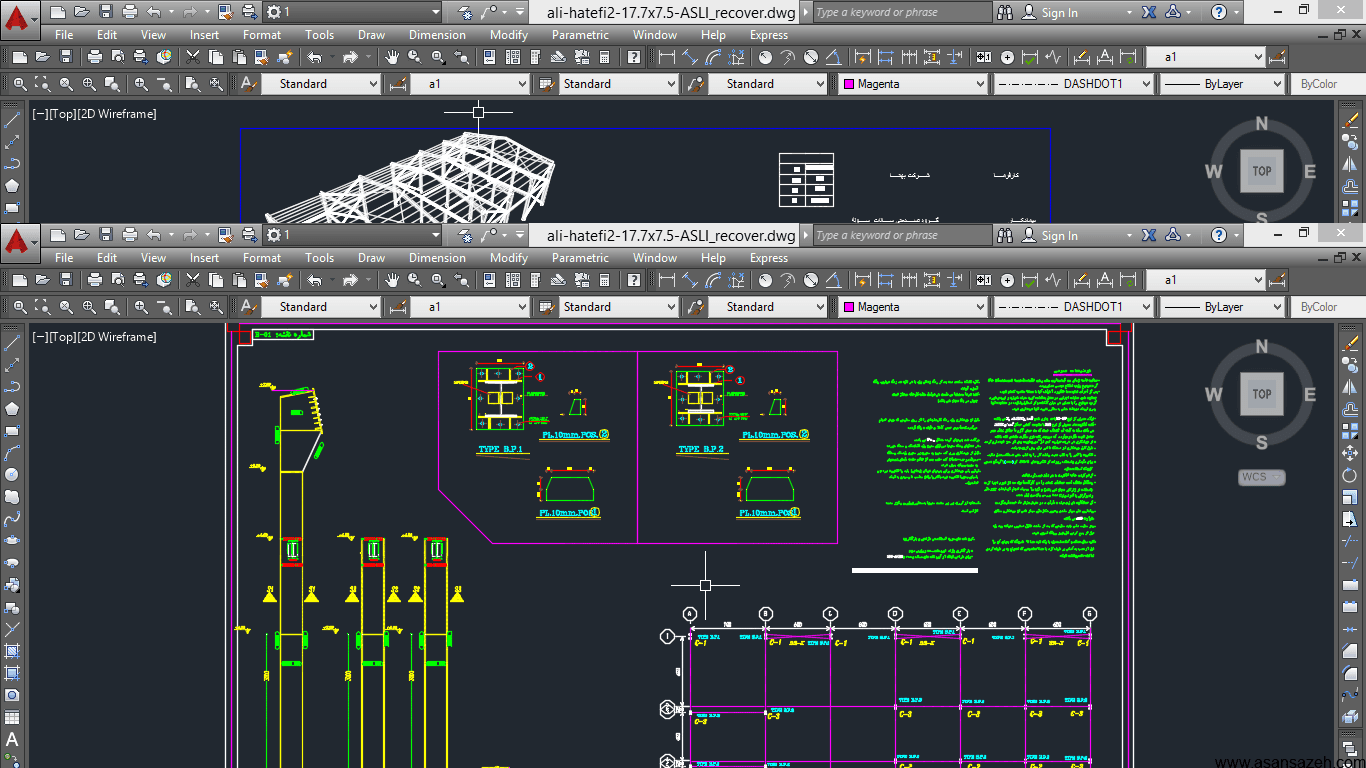
Task: Pick the Rectangle draw tool, lower window
Action: click(12, 430)
